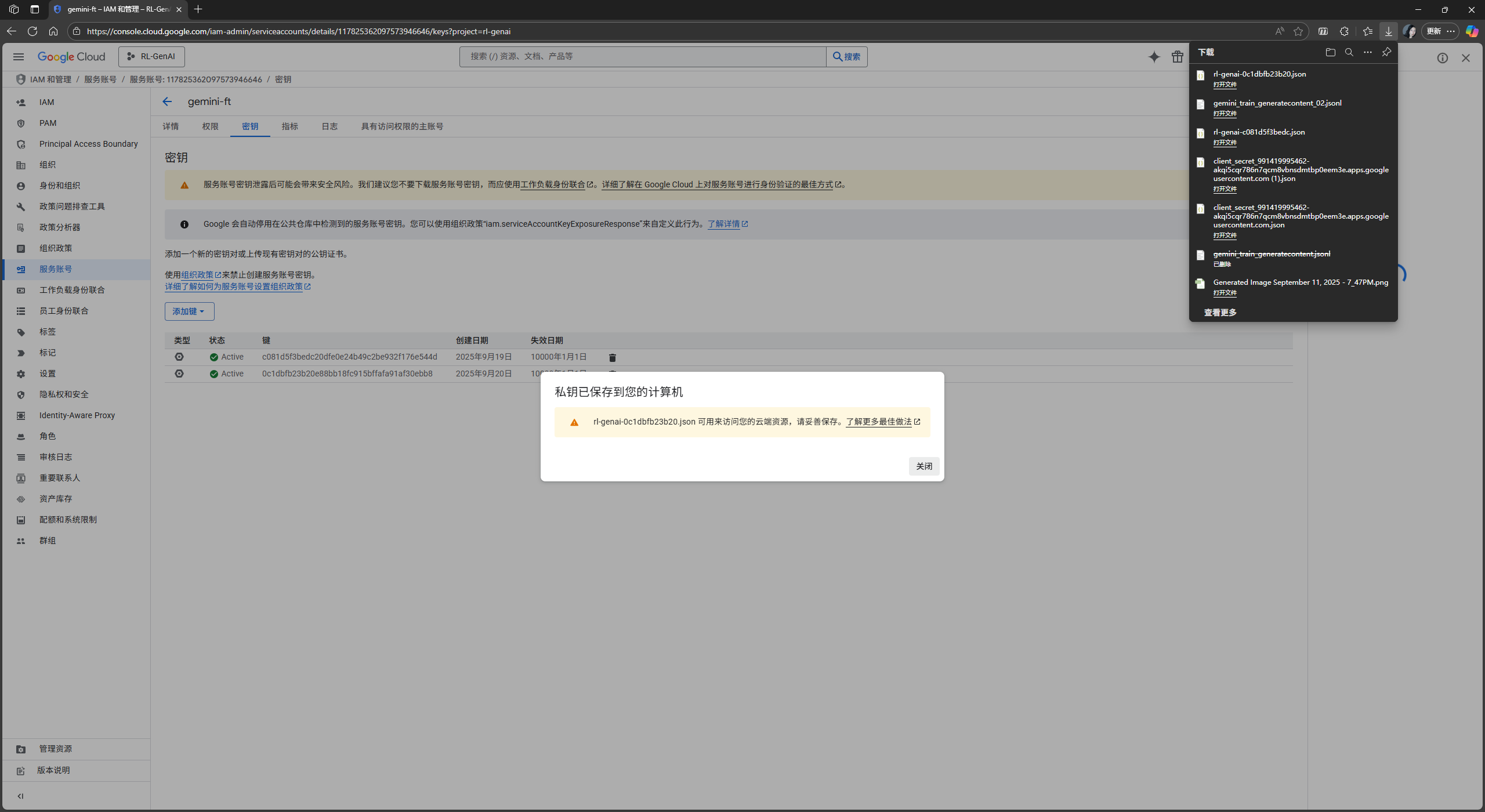Open Gemini AI sparkle icon
The height and width of the screenshot is (812, 1485).
(1154, 57)
